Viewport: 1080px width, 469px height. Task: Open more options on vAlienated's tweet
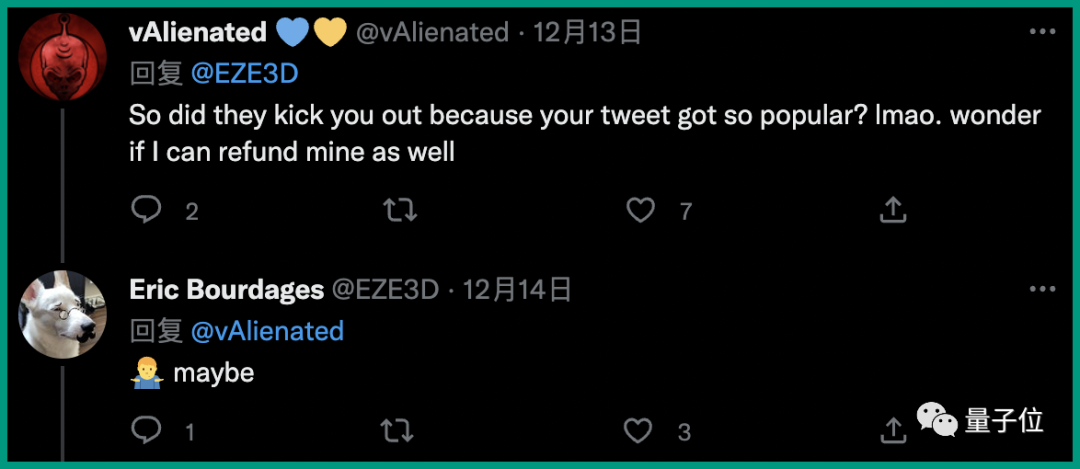pos(1042,32)
